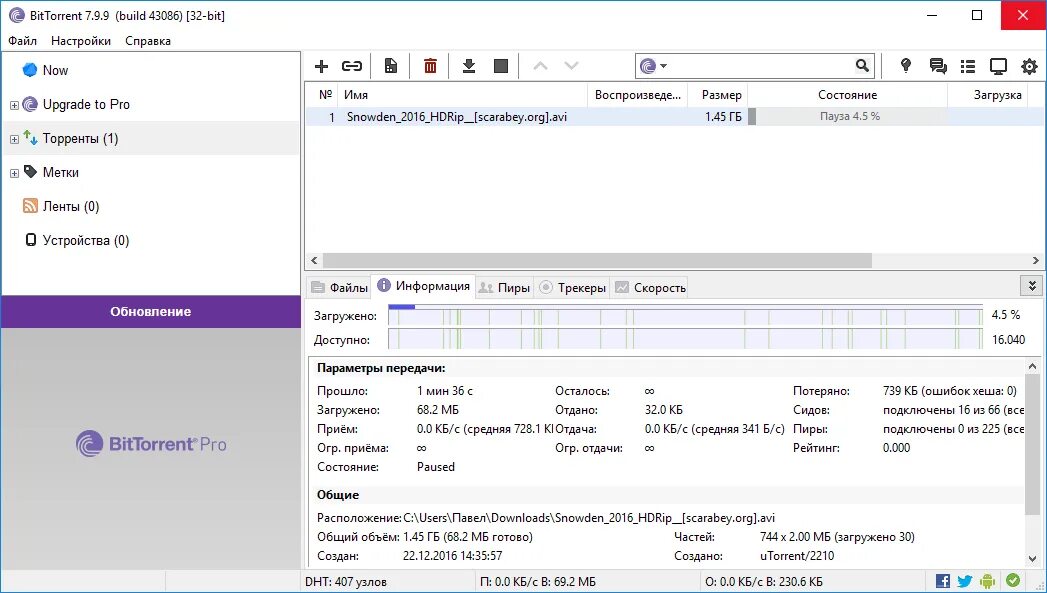Select Ленты (0) in the sidebar

pos(71,206)
